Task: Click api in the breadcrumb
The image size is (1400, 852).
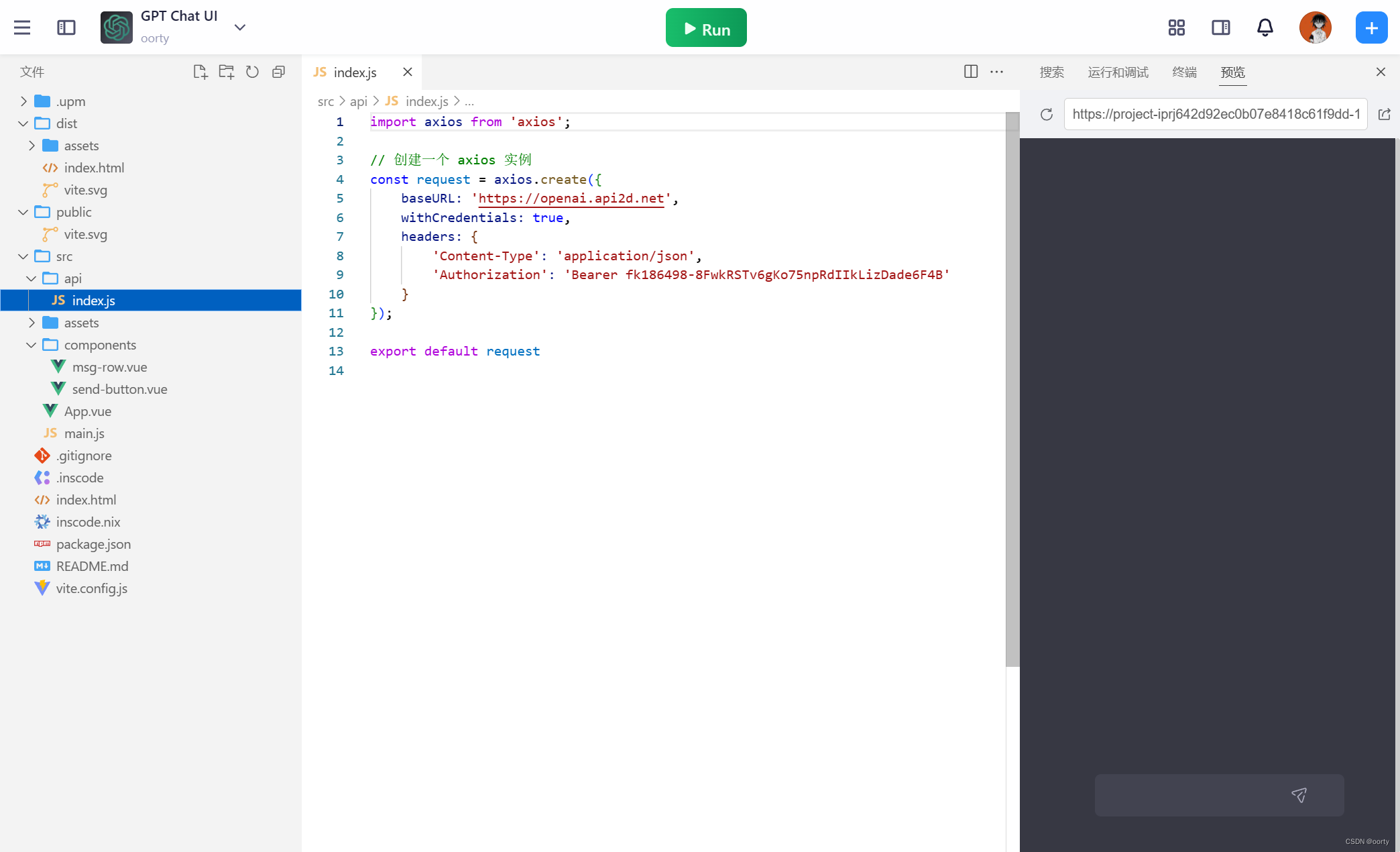Action: [359, 101]
